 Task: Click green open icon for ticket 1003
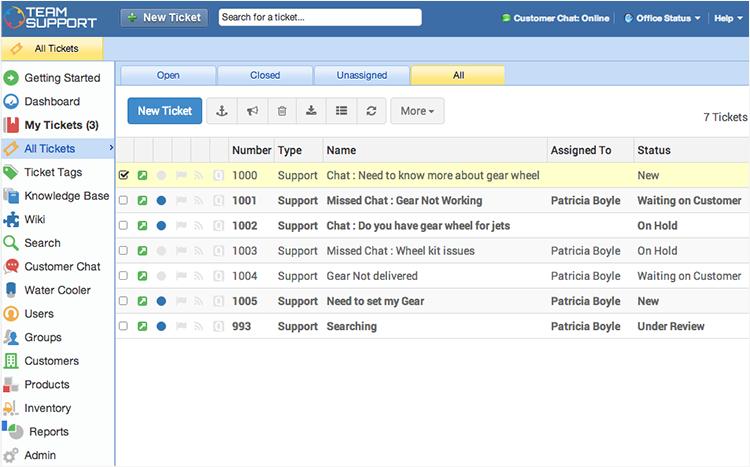tap(142, 251)
